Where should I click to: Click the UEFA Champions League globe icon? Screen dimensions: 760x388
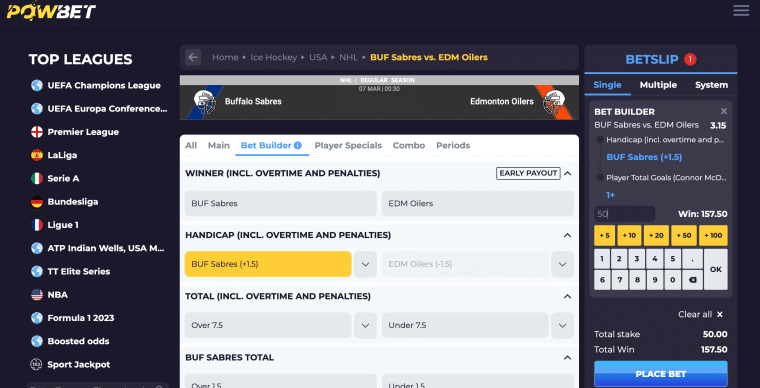click(x=37, y=85)
